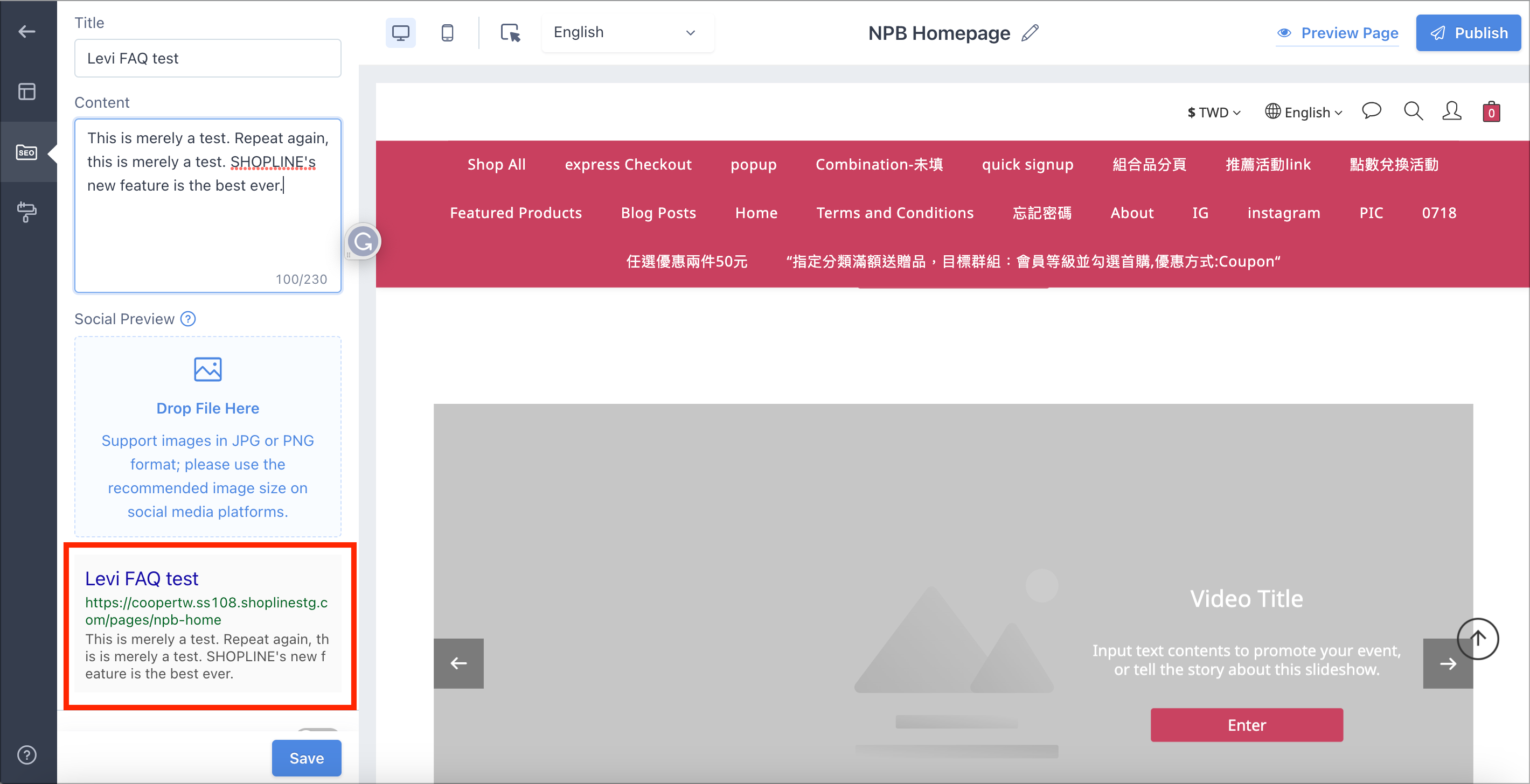This screenshot has width=1530, height=784.
Task: Open Blog Posts in the navigation
Action: [x=658, y=213]
